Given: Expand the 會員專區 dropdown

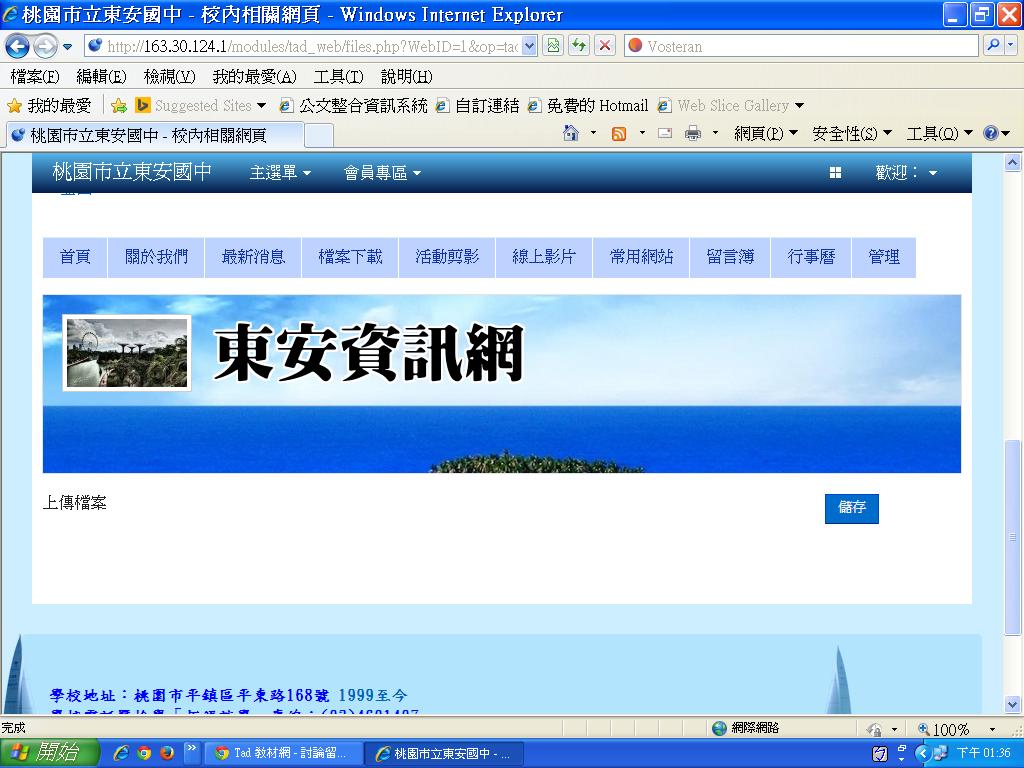Looking at the screenshot, I should 382,173.
